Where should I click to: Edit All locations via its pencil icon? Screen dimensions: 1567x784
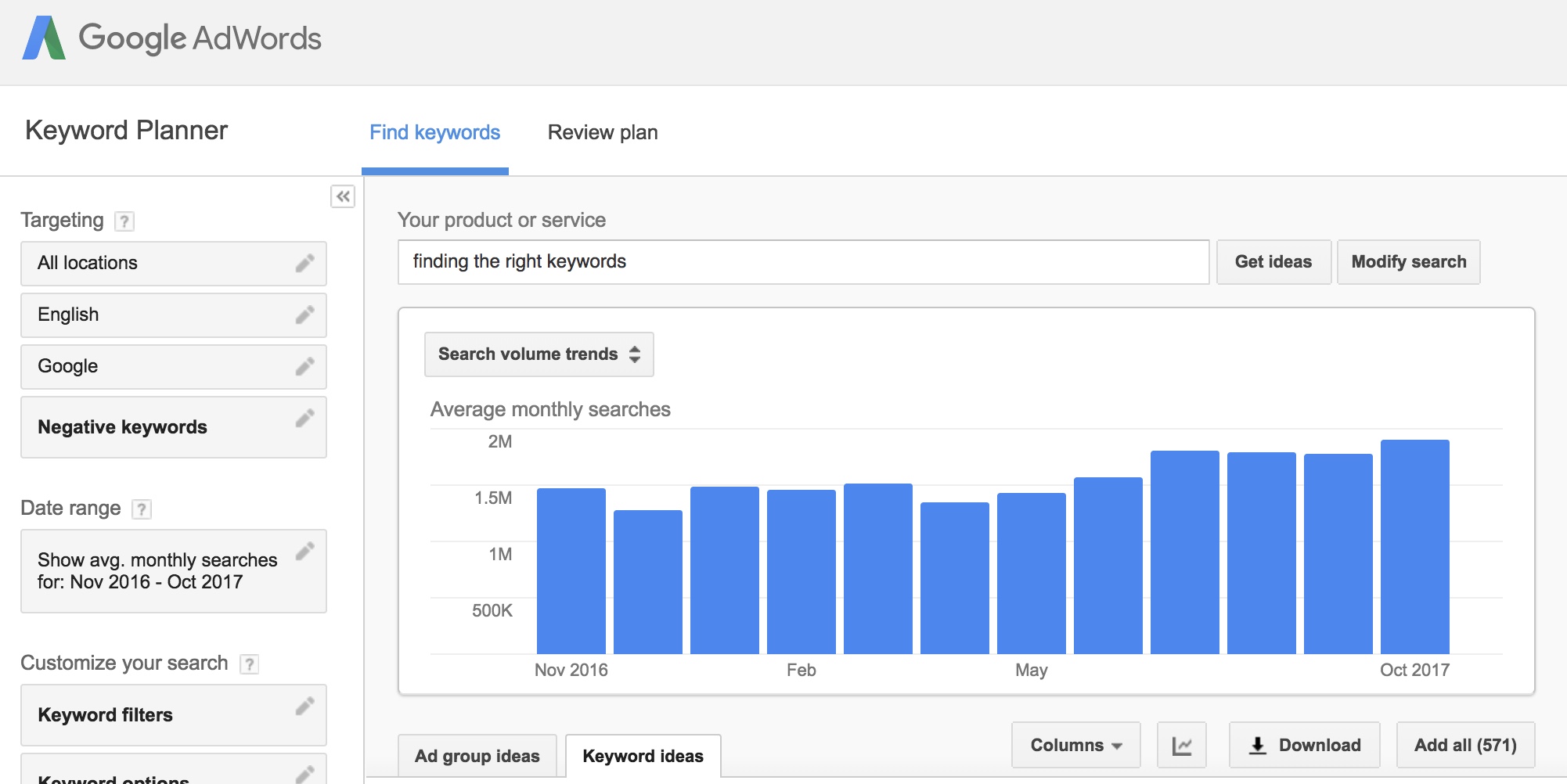point(304,263)
